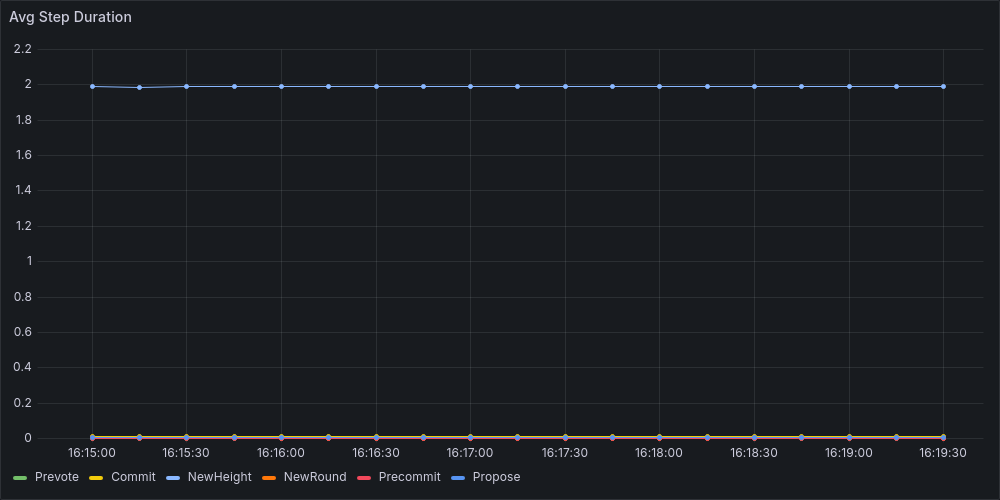Click the green Prevote color swatch
This screenshot has height=500, width=1000.
pyautogui.click(x=20, y=478)
